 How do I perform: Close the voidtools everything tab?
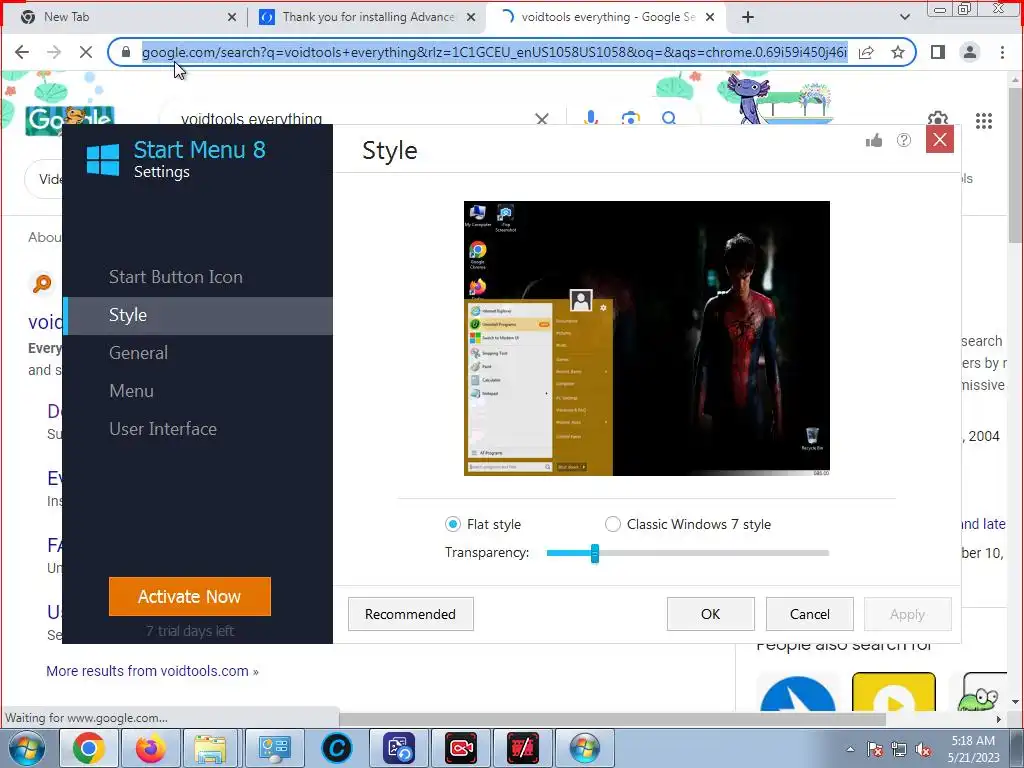pyautogui.click(x=711, y=18)
